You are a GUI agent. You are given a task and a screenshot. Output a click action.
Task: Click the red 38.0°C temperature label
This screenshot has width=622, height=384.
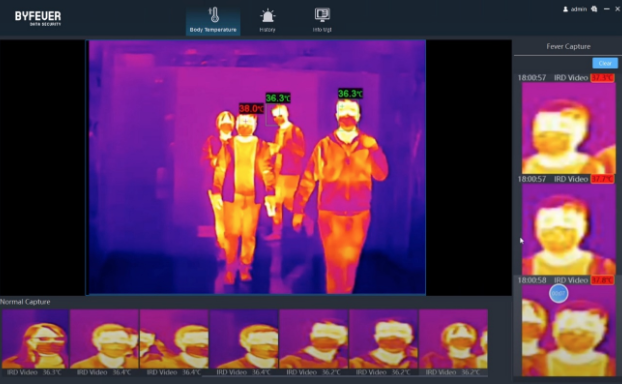251,108
